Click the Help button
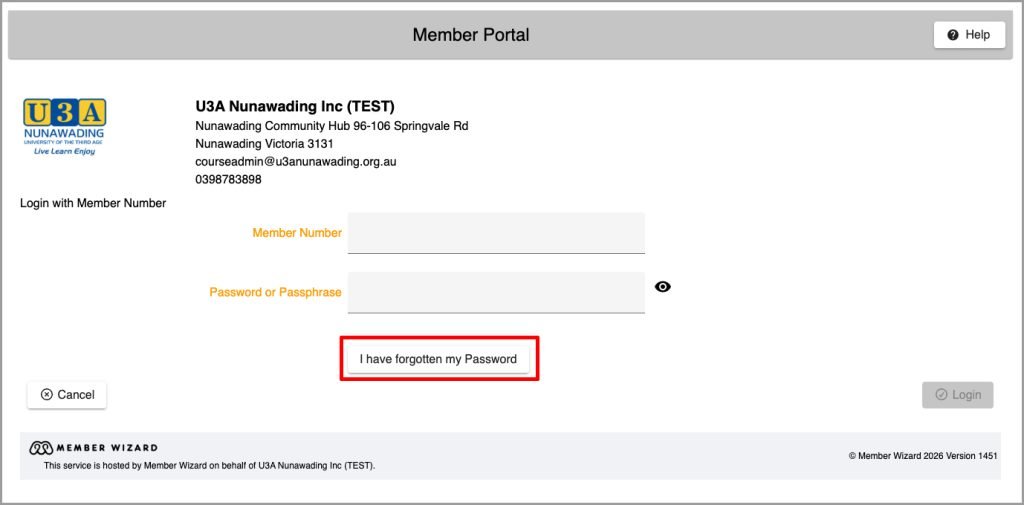 coord(969,35)
